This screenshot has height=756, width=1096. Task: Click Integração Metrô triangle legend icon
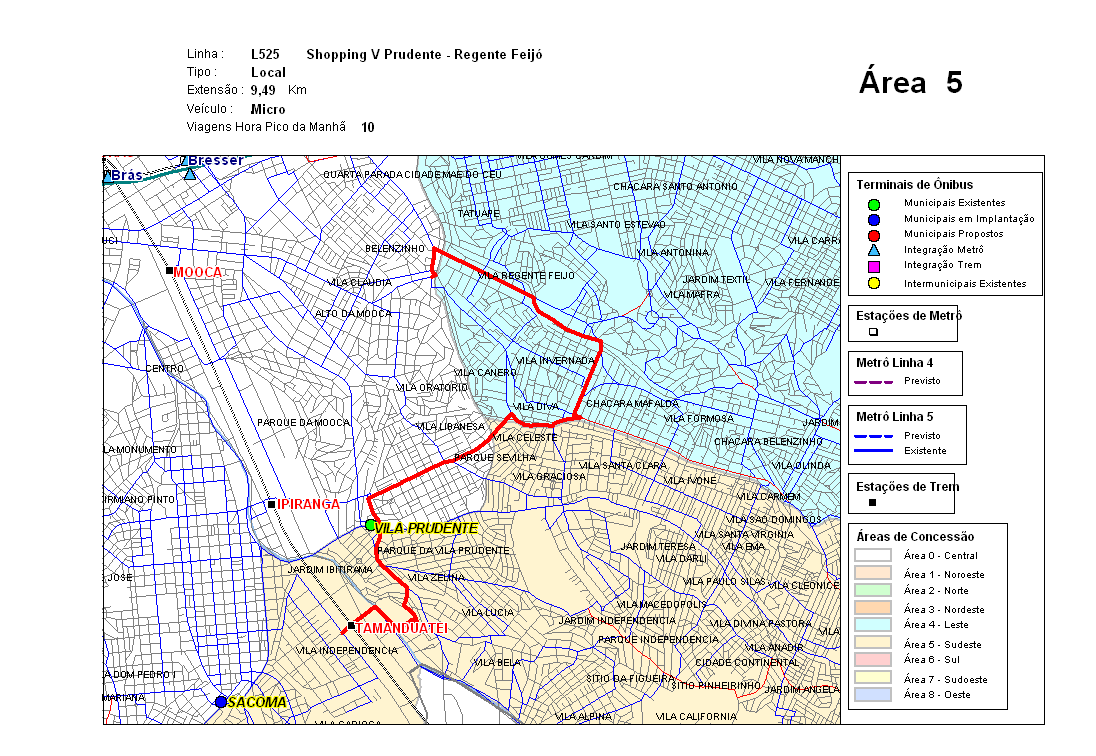tap(873, 250)
